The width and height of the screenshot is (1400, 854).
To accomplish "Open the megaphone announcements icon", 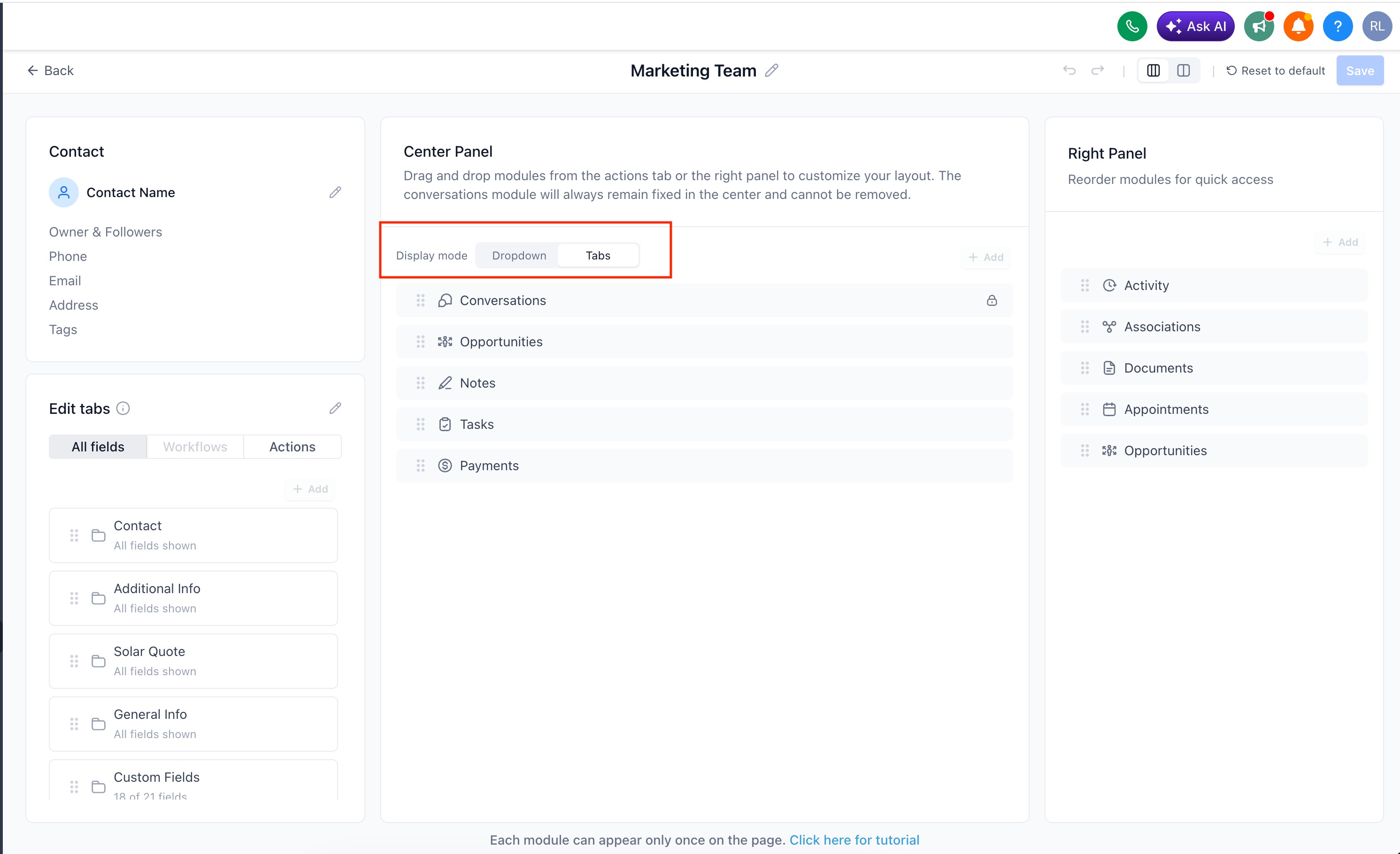I will (1259, 26).
